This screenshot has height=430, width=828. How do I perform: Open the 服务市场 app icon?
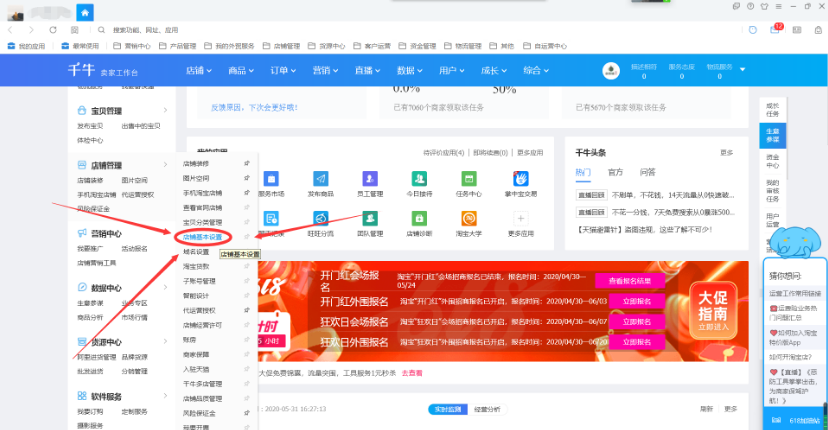(271, 179)
